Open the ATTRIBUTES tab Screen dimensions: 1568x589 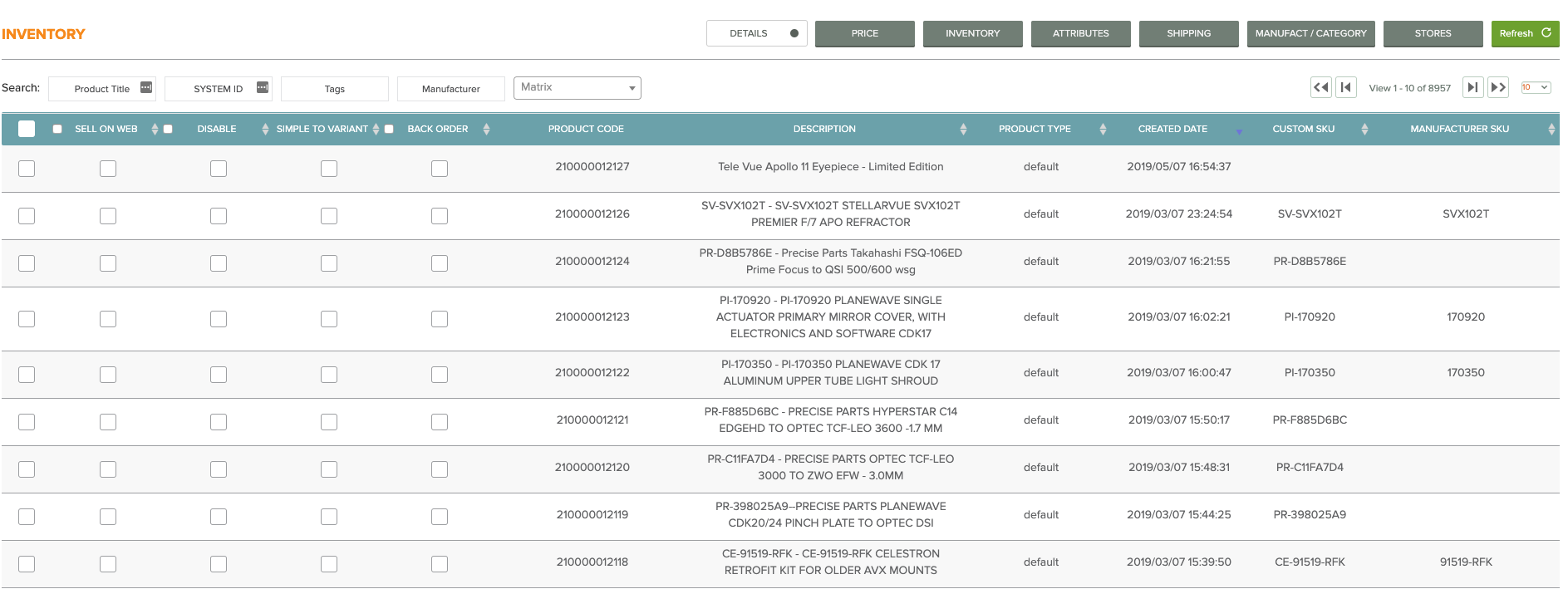[x=1080, y=33]
